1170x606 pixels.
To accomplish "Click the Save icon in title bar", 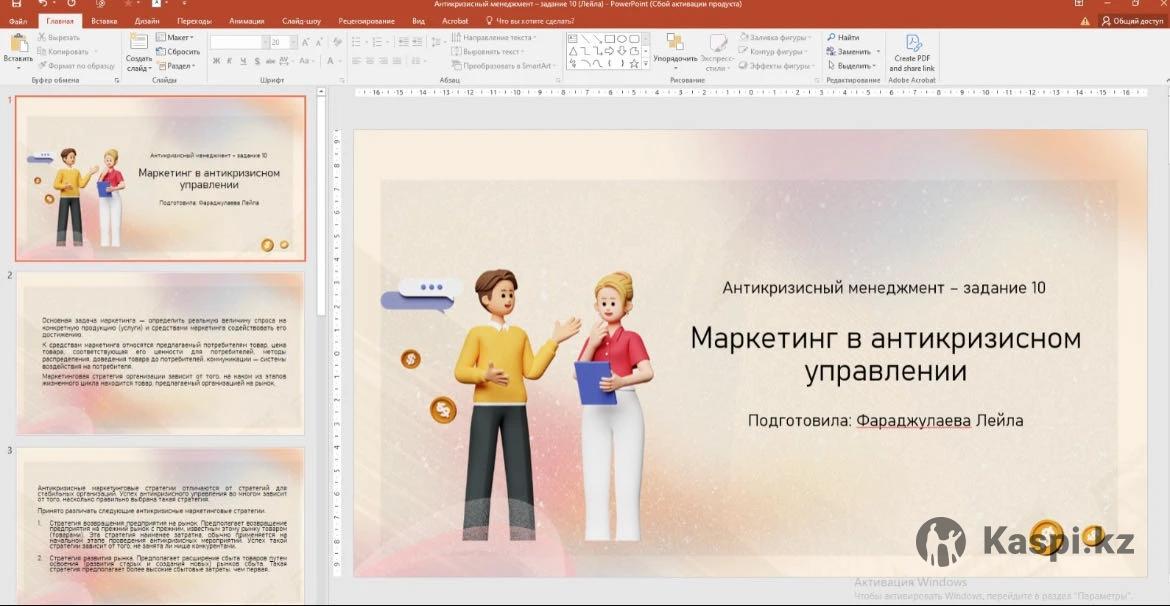I will (16, 4).
